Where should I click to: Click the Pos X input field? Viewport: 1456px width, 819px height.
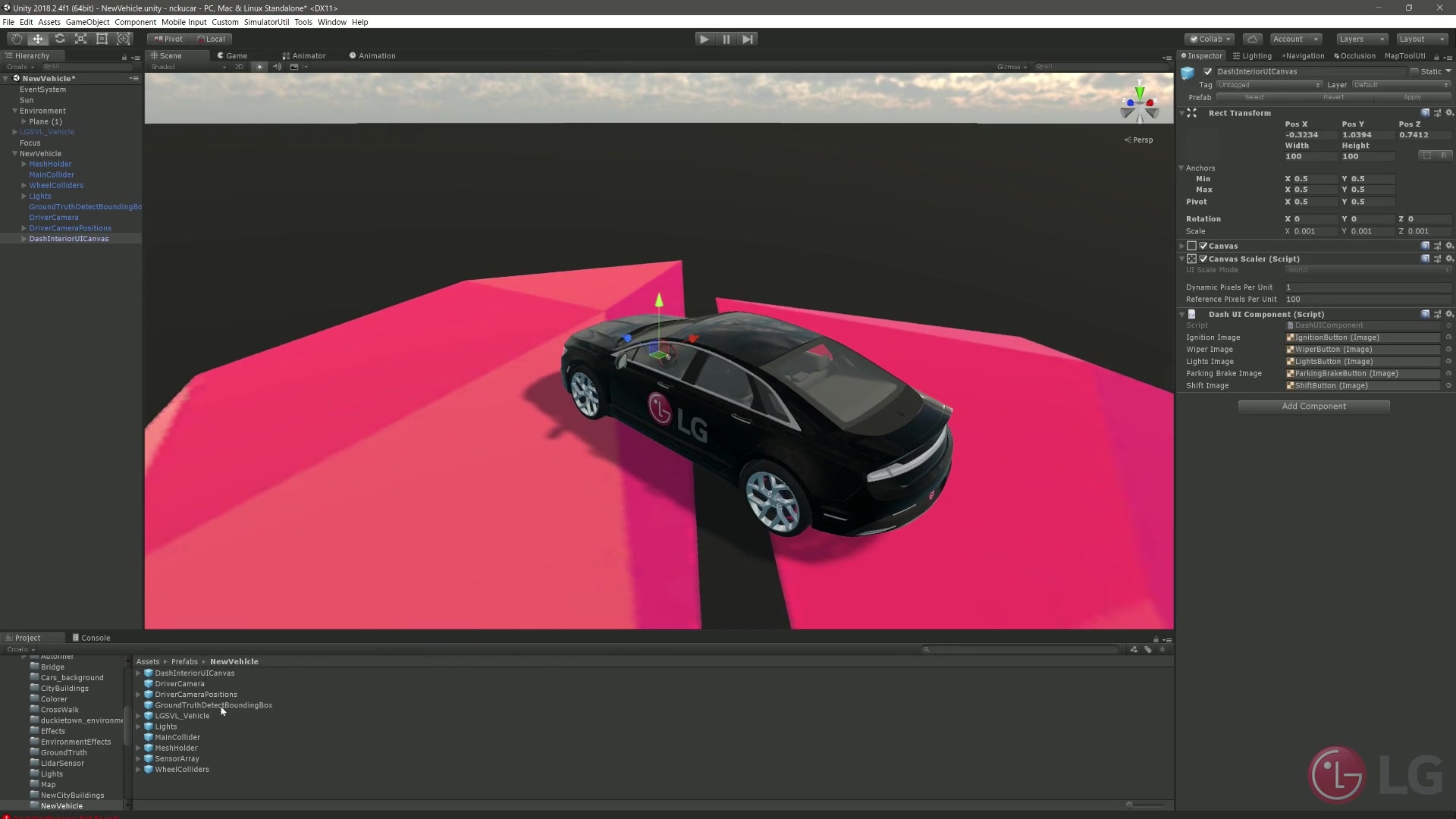(1310, 135)
